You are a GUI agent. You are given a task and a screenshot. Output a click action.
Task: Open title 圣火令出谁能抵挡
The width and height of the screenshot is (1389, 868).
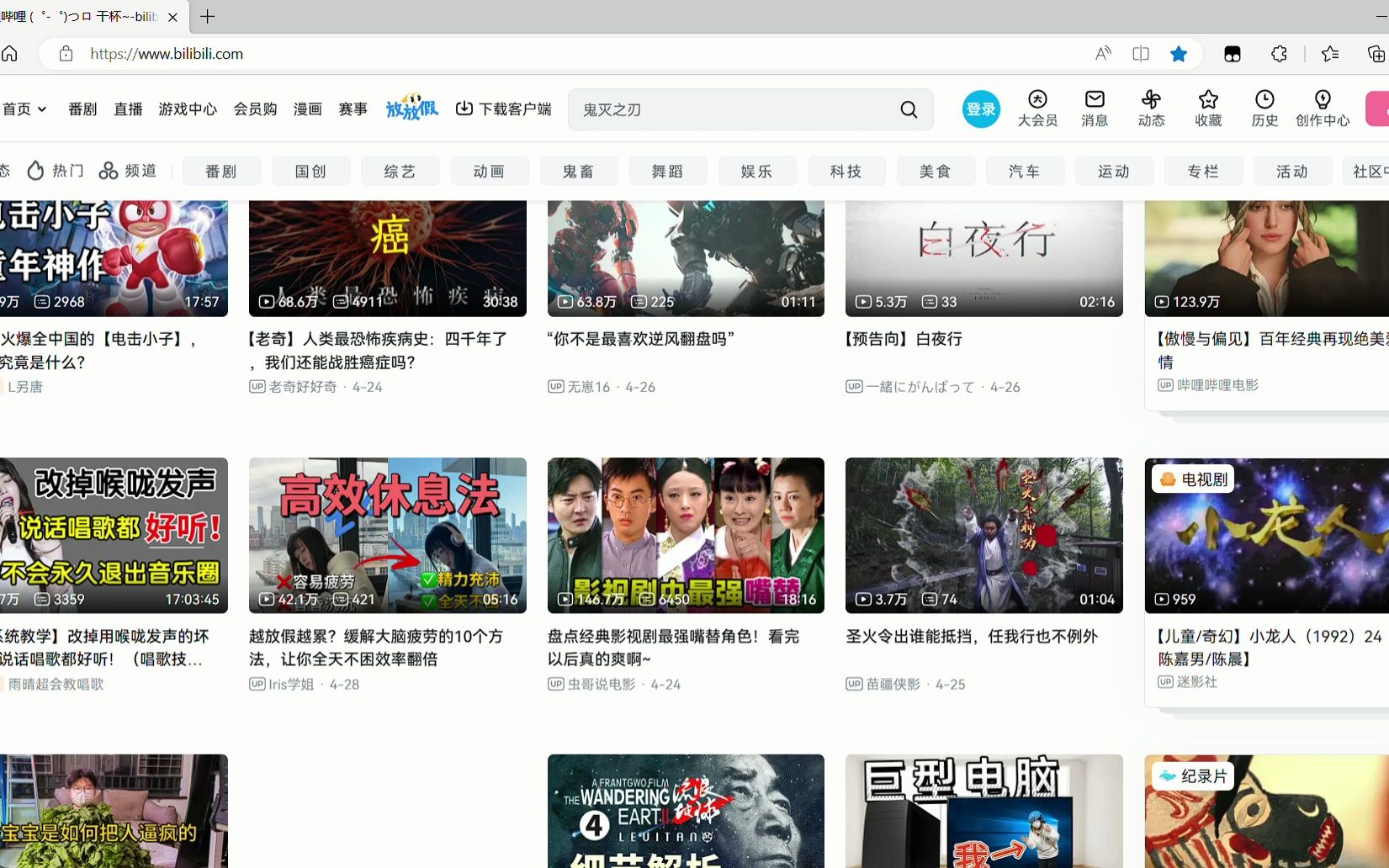tap(972, 637)
